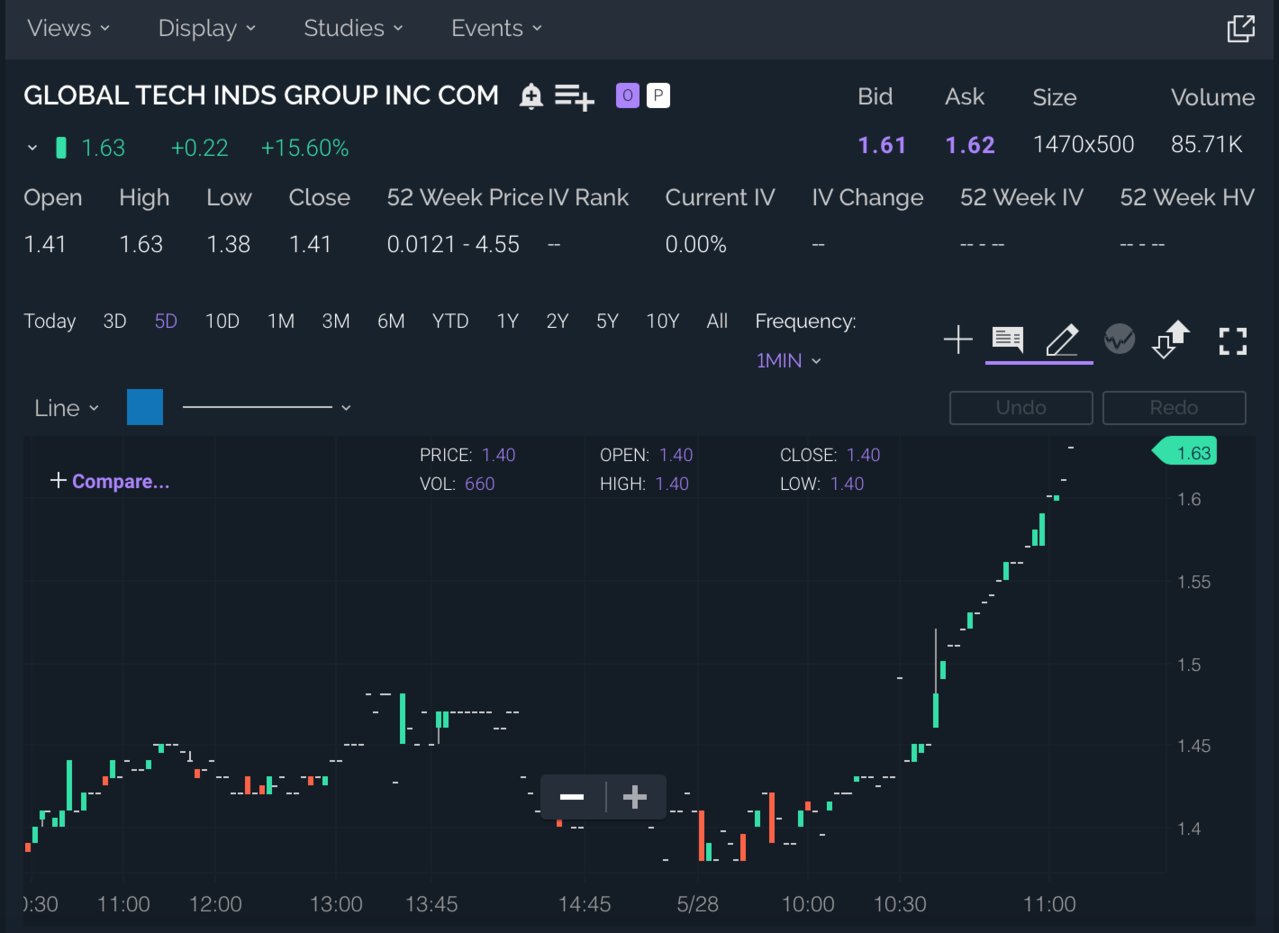Image resolution: width=1279 pixels, height=933 pixels.
Task: Select the YTD time range
Action: coord(450,321)
